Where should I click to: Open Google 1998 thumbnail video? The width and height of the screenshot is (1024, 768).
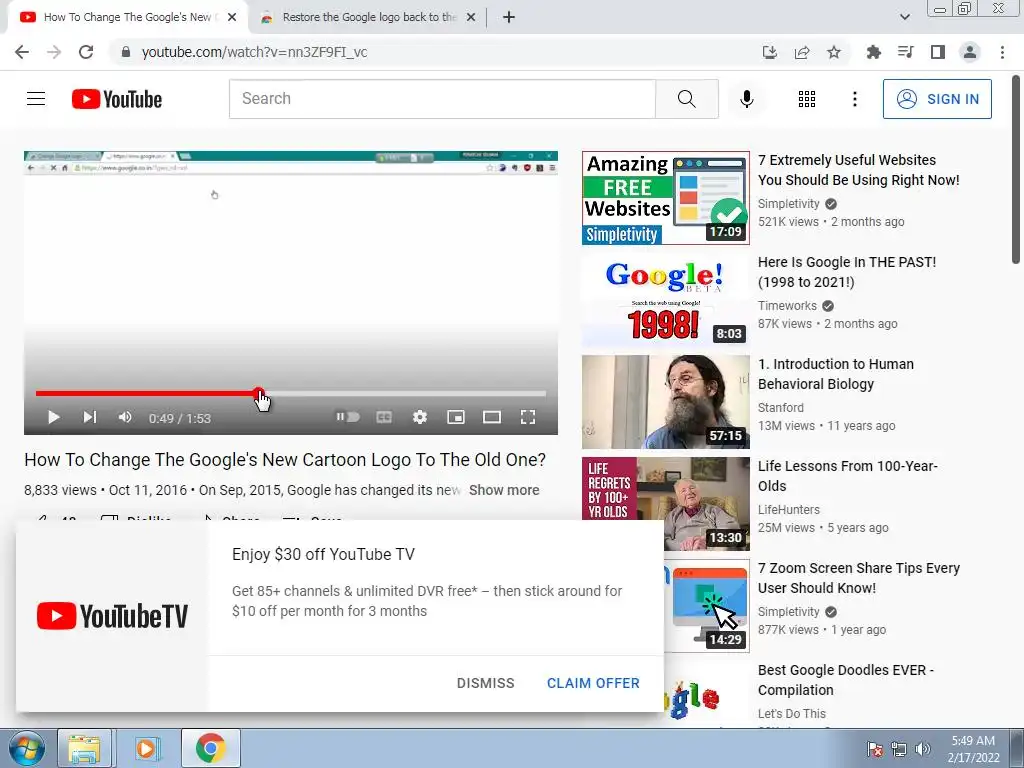coord(665,300)
